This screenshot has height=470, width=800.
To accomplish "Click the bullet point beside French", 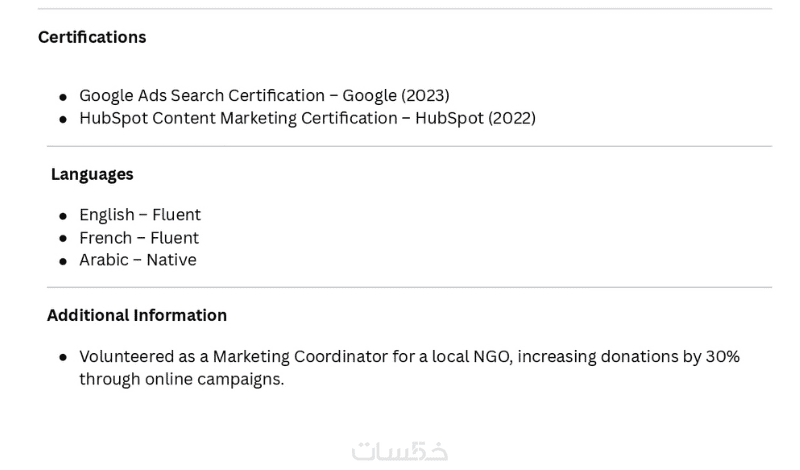I will point(63,239).
